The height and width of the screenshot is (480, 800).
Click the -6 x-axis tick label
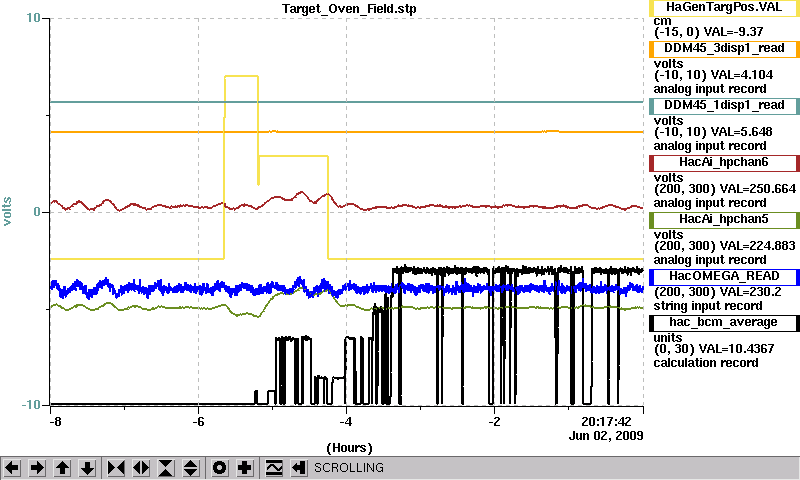(198, 422)
